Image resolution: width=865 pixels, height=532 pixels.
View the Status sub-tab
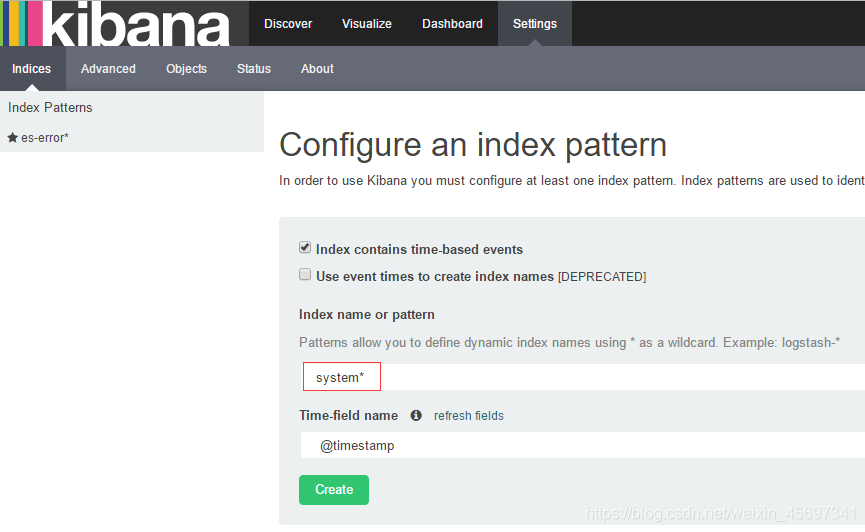click(254, 68)
